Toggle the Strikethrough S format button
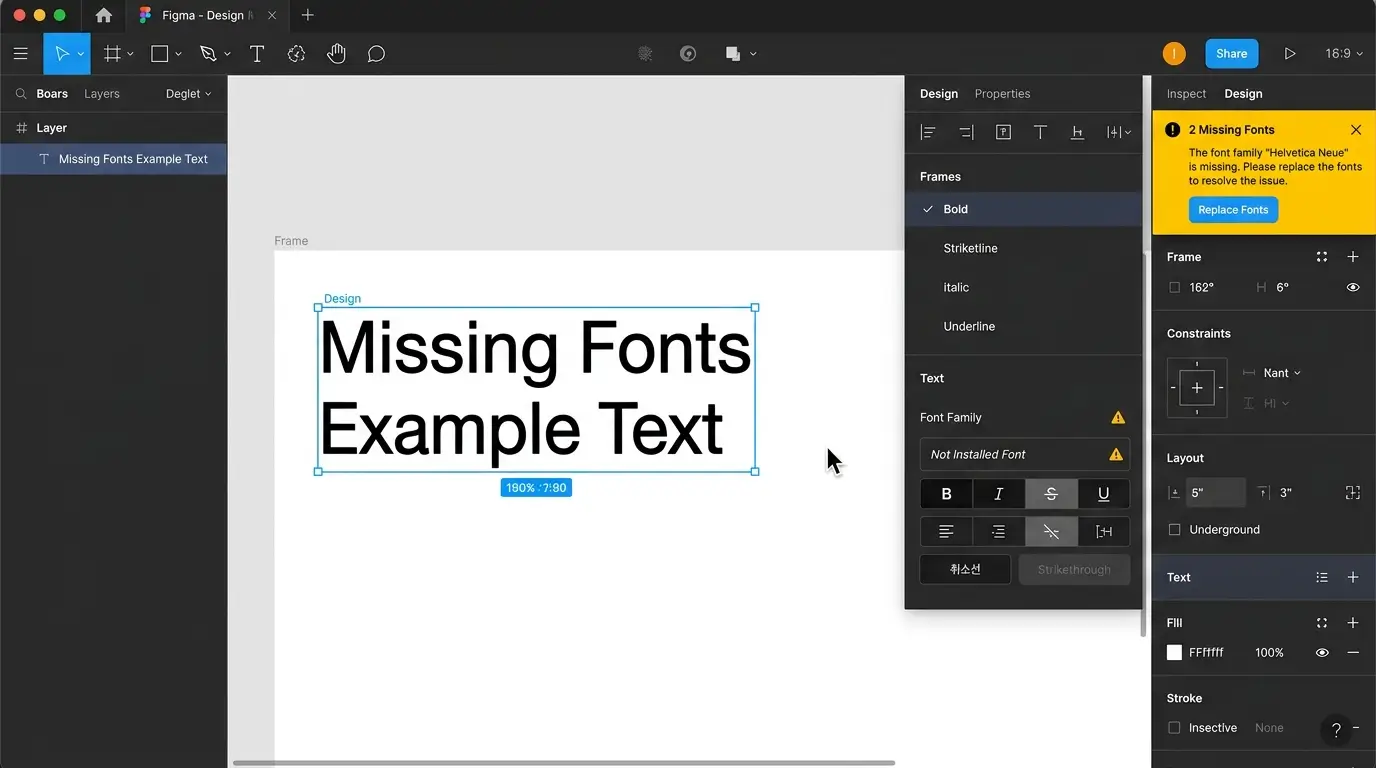The width and height of the screenshot is (1376, 768). tap(1051, 494)
